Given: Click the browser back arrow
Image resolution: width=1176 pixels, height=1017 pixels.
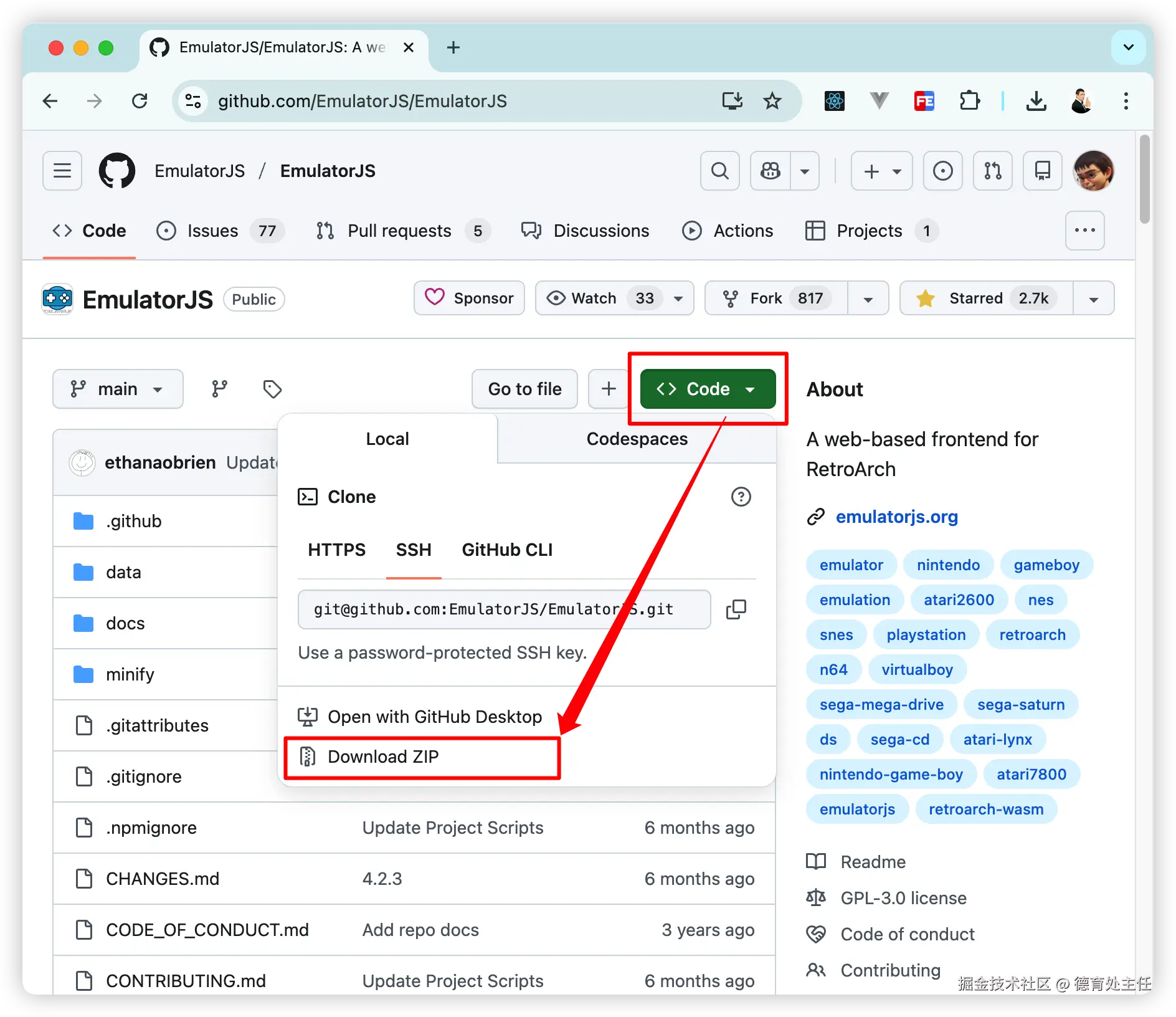Looking at the screenshot, I should (x=50, y=101).
